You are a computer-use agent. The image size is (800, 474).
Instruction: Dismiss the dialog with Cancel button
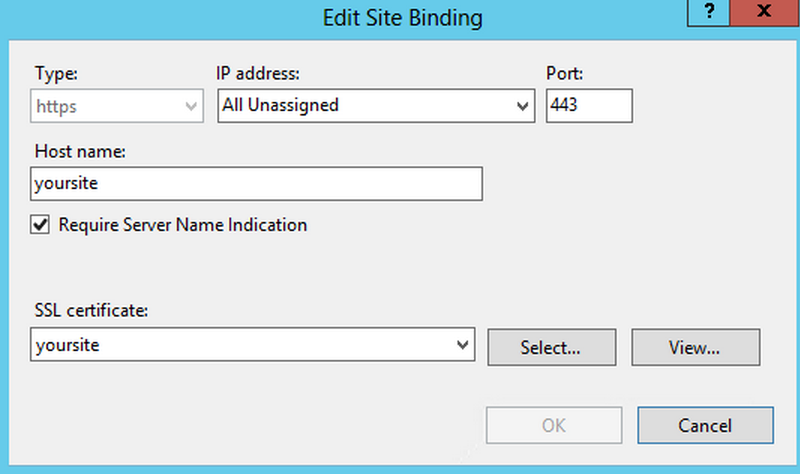705,425
